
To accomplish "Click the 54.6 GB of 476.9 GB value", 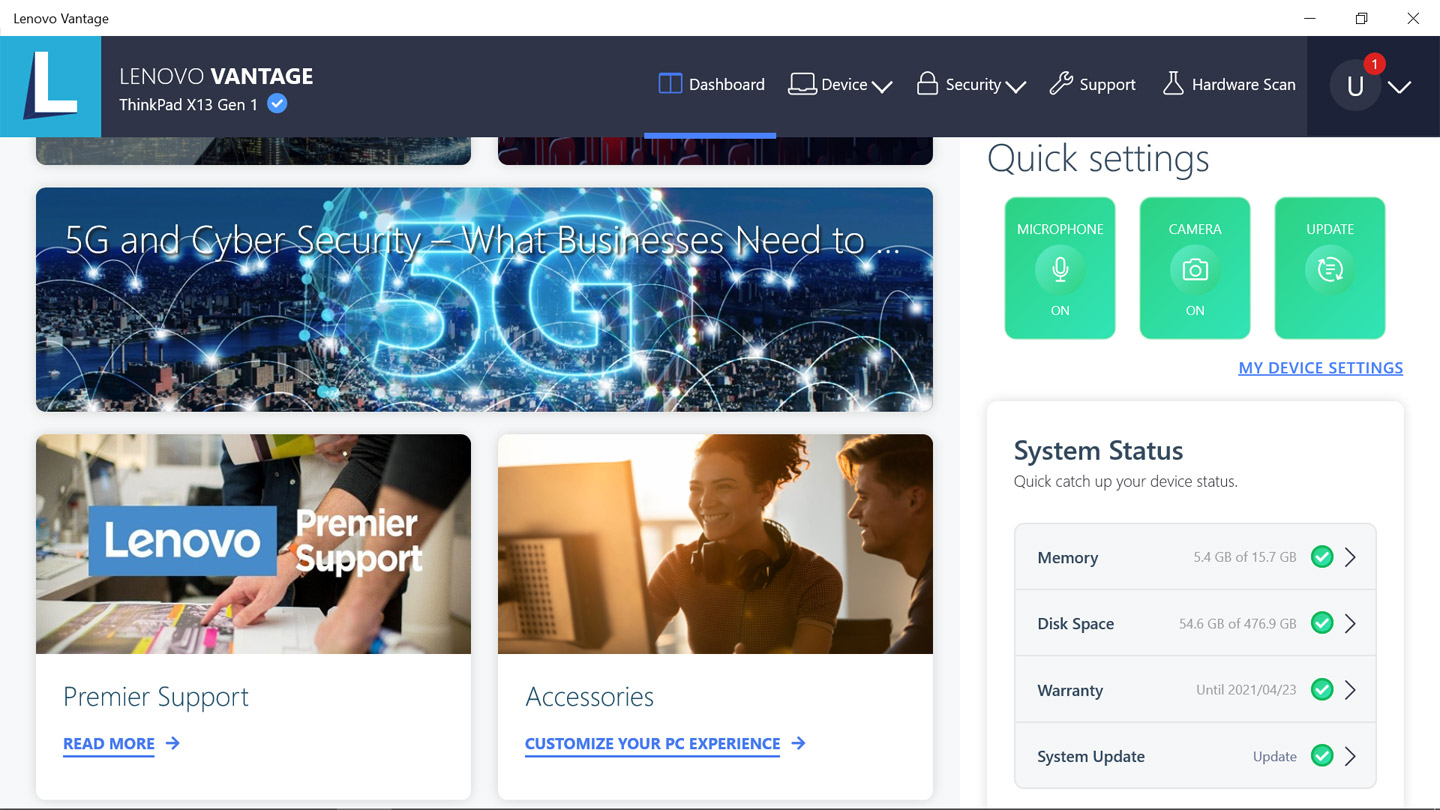I will tap(1237, 623).
